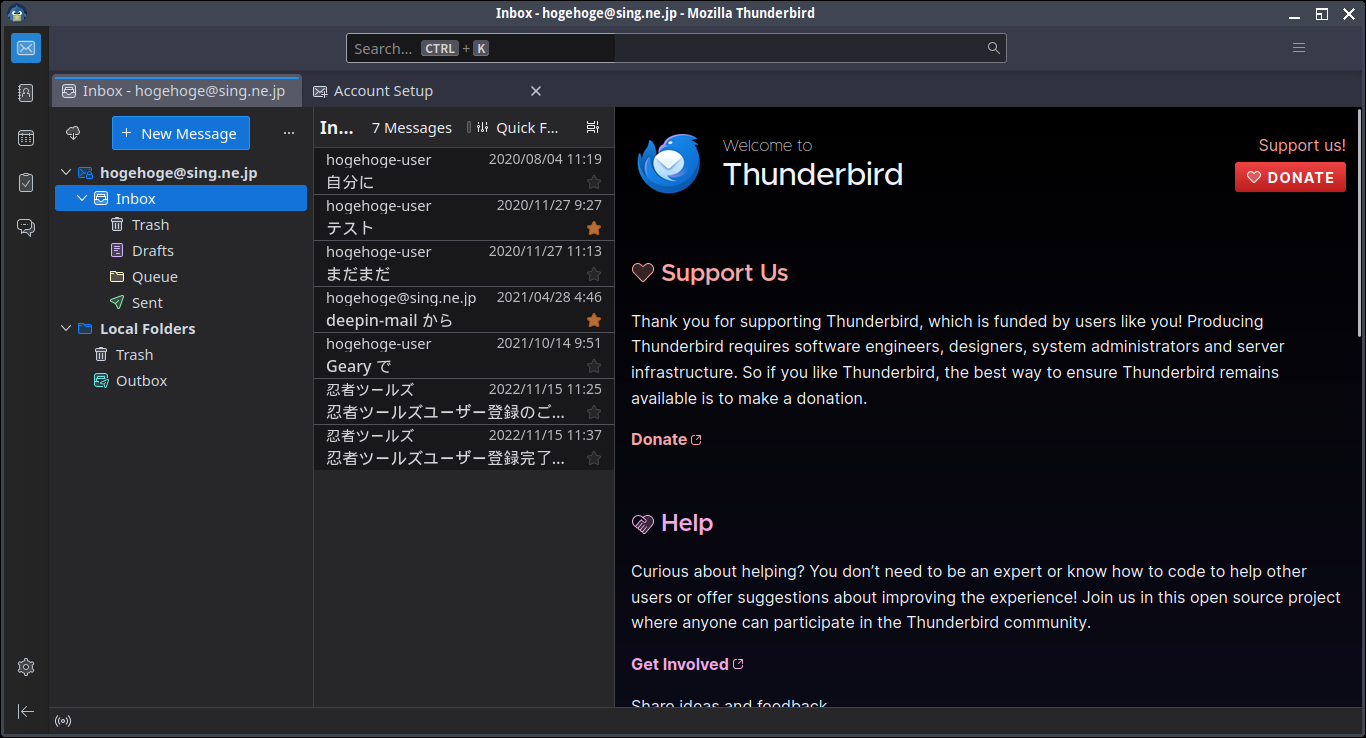Open Trash under the Inbox
The width and height of the screenshot is (1366, 738).
[x=181, y=225]
